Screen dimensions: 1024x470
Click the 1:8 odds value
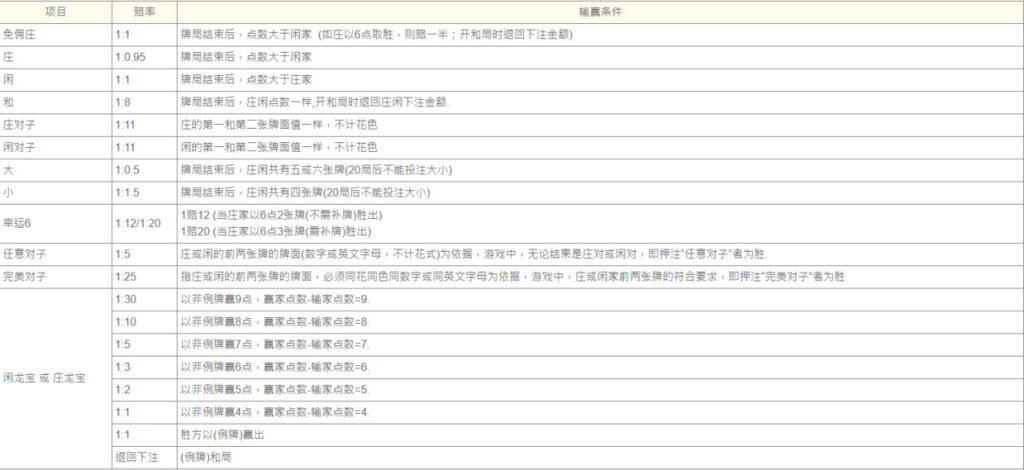click(124, 102)
